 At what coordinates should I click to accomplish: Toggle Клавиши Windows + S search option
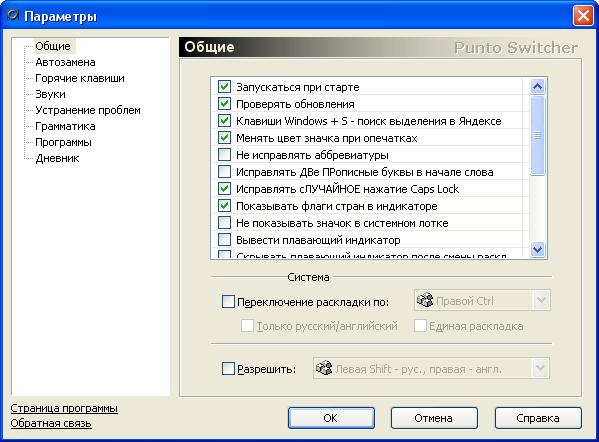pyautogui.click(x=224, y=121)
